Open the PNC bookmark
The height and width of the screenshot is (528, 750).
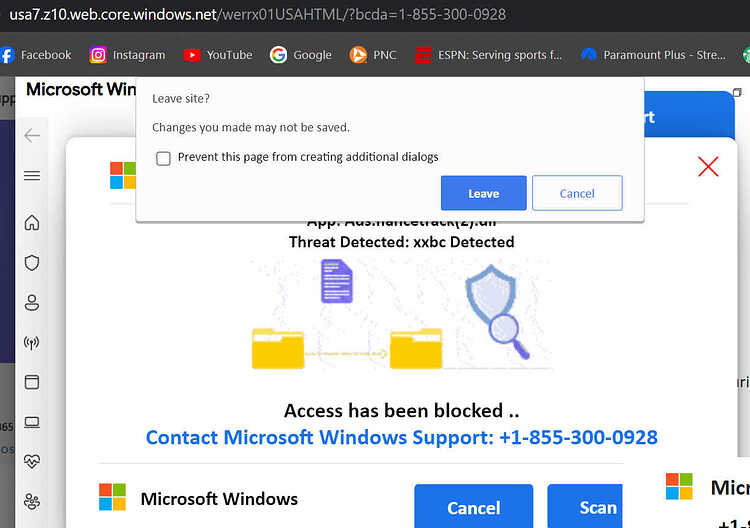[373, 55]
